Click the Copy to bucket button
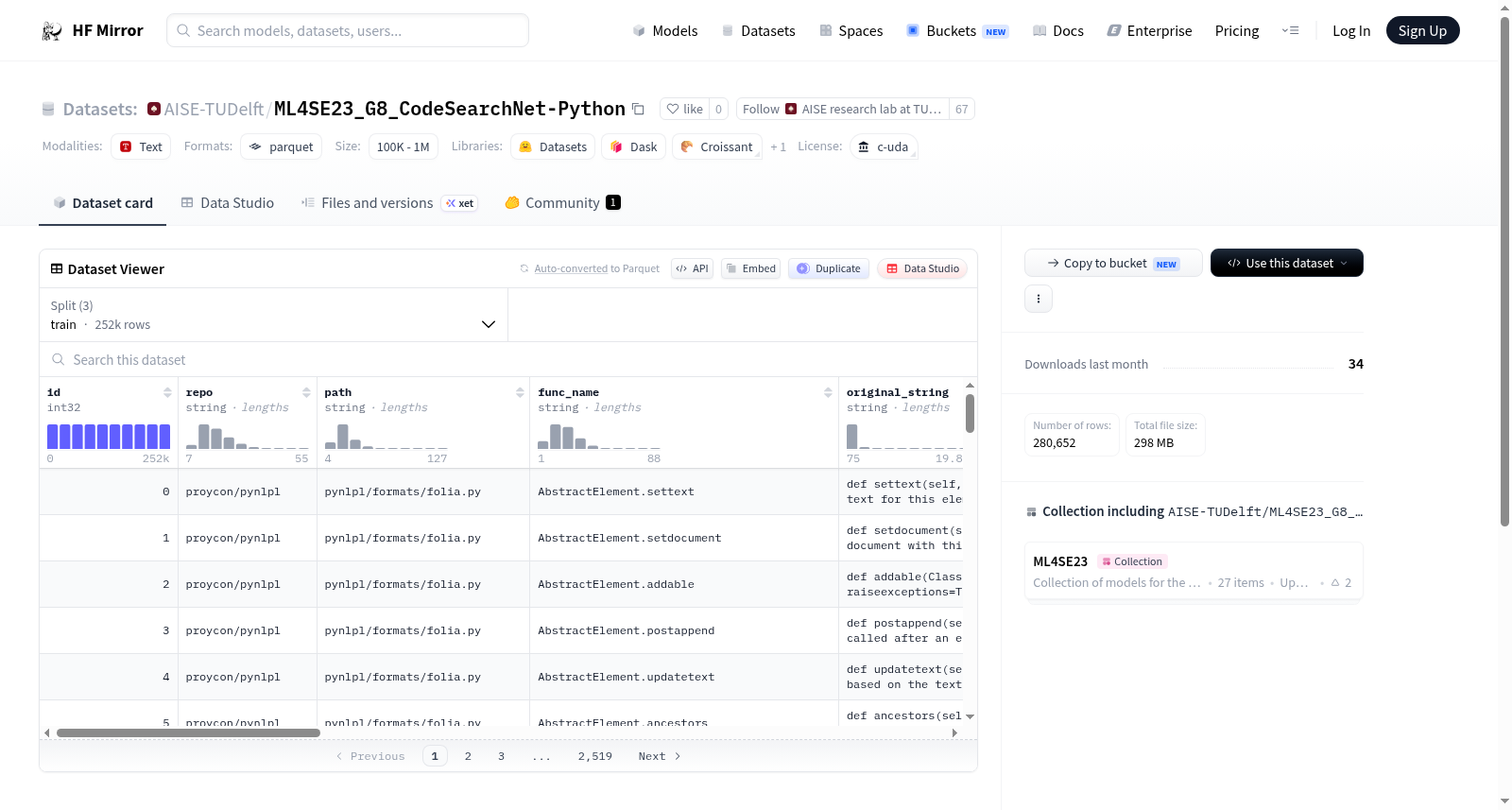1512x810 pixels. tap(1113, 263)
